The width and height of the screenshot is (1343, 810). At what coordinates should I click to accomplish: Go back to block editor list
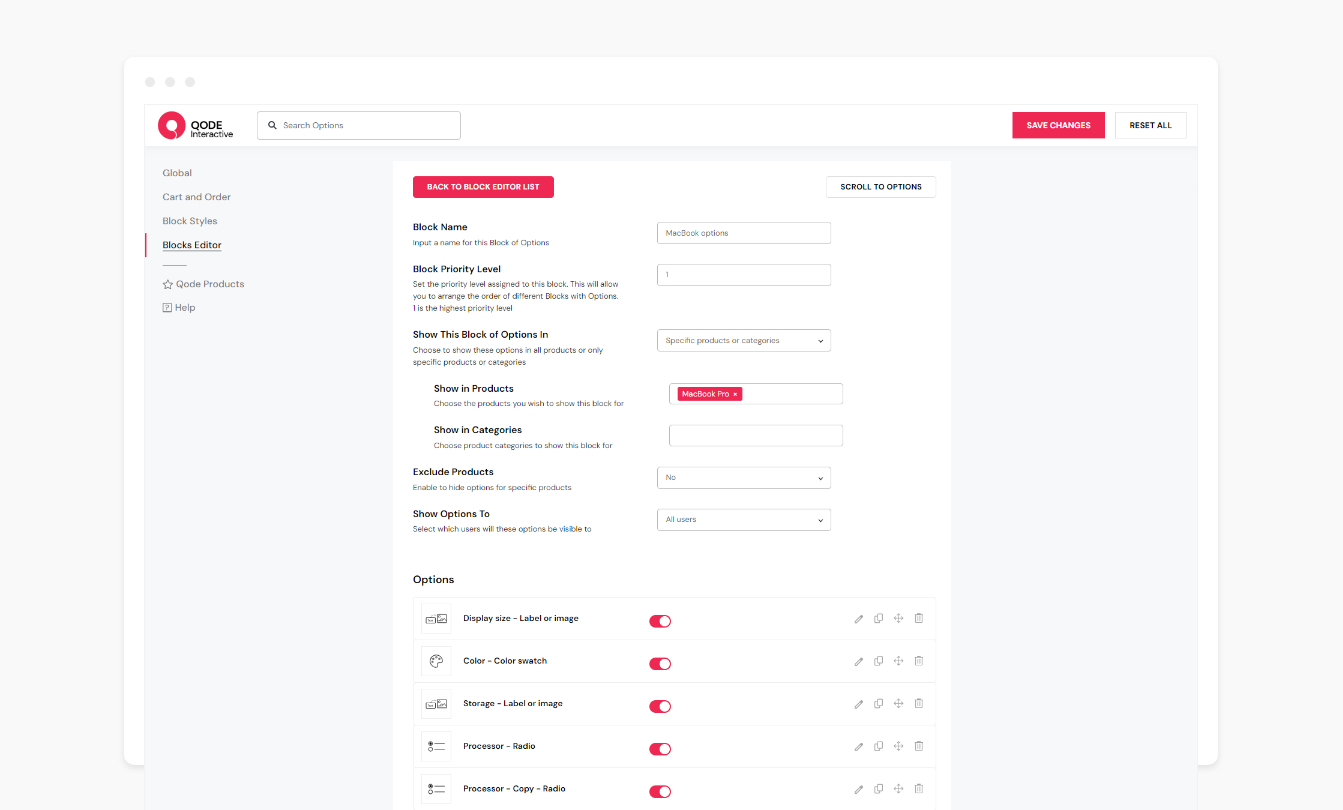pyautogui.click(x=483, y=187)
